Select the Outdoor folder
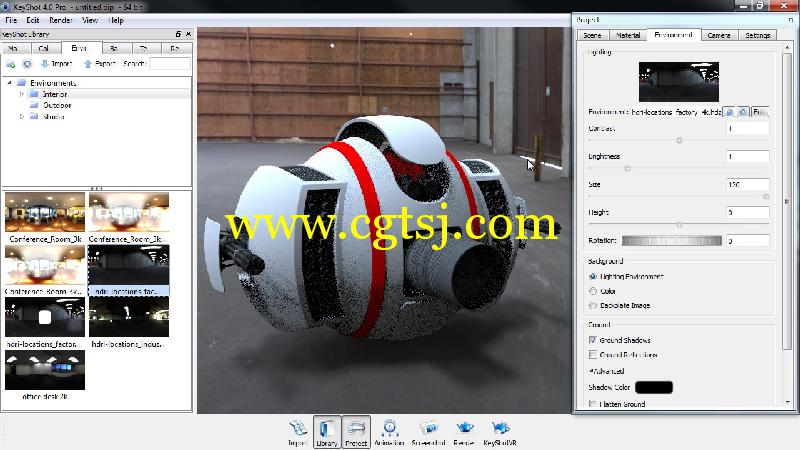 tap(57, 106)
